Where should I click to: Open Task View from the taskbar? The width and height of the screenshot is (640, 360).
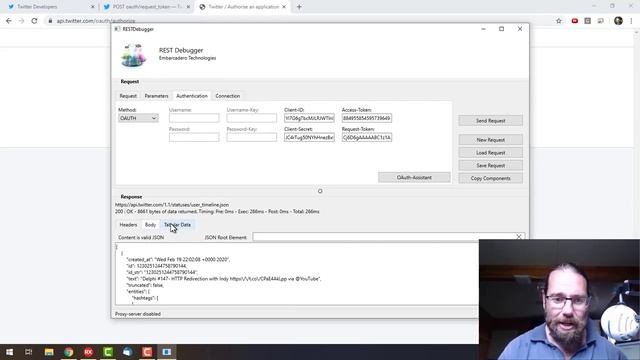point(29,352)
